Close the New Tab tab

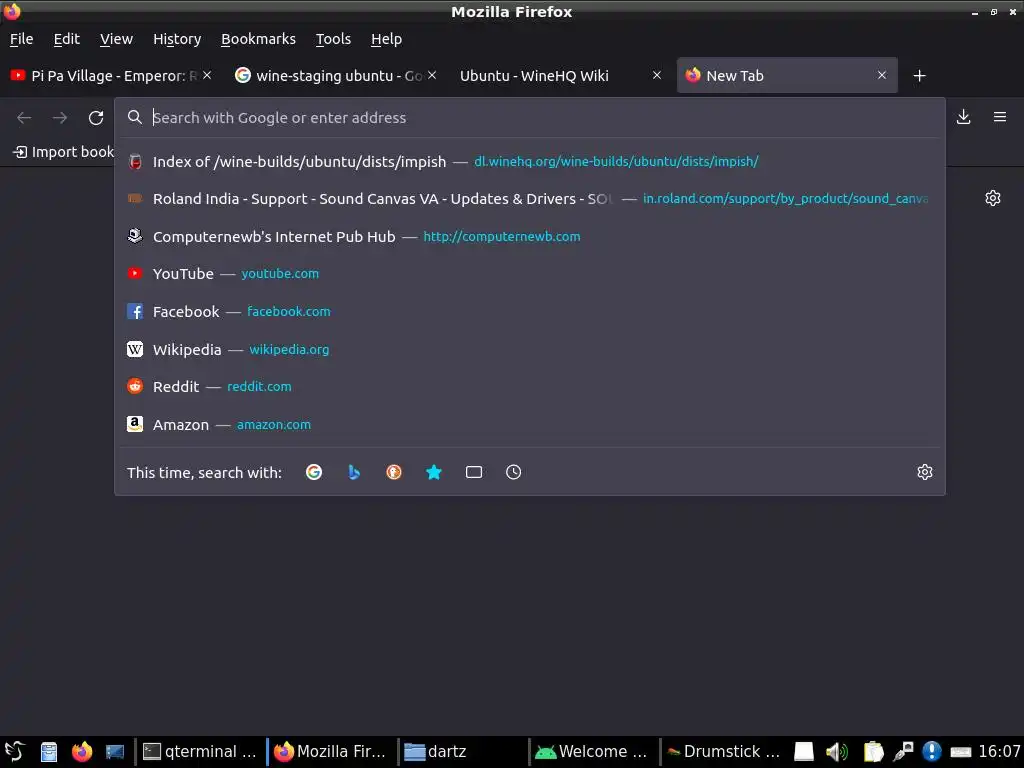pos(882,75)
